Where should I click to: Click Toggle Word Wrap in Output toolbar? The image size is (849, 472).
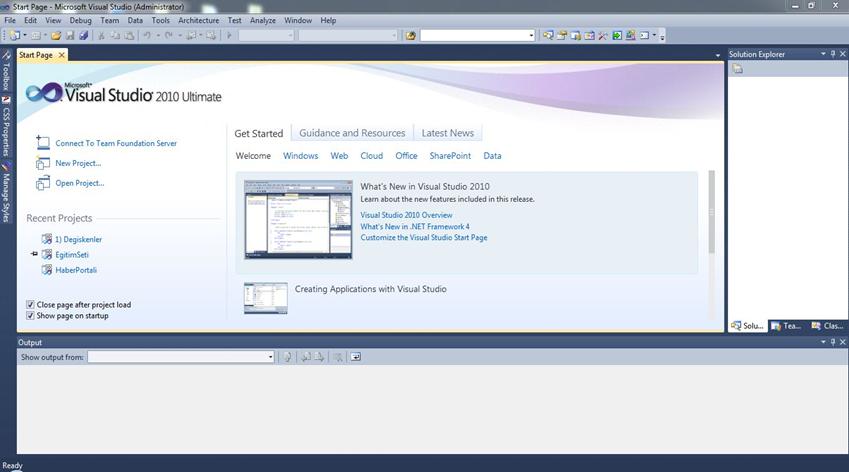click(355, 357)
